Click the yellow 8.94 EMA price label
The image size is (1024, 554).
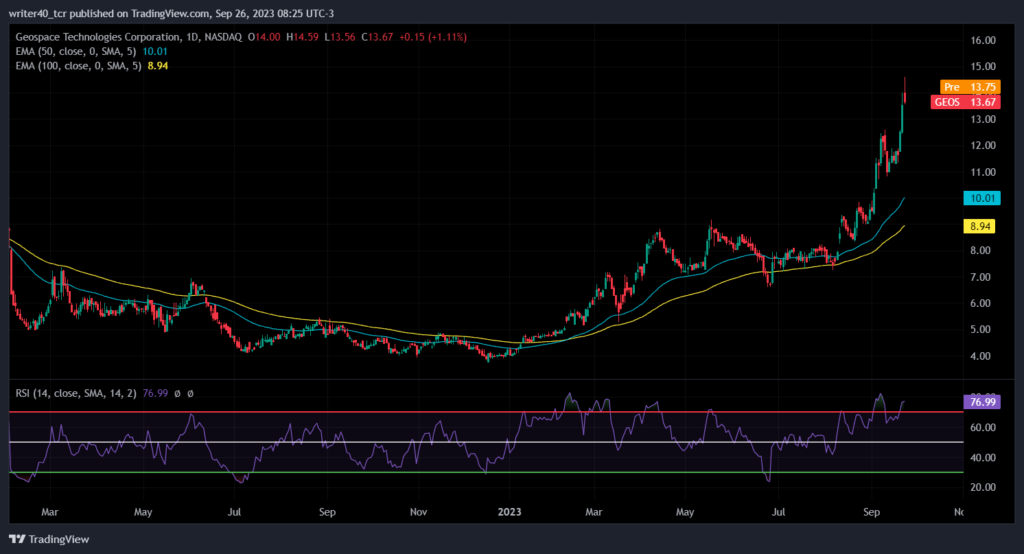980,226
